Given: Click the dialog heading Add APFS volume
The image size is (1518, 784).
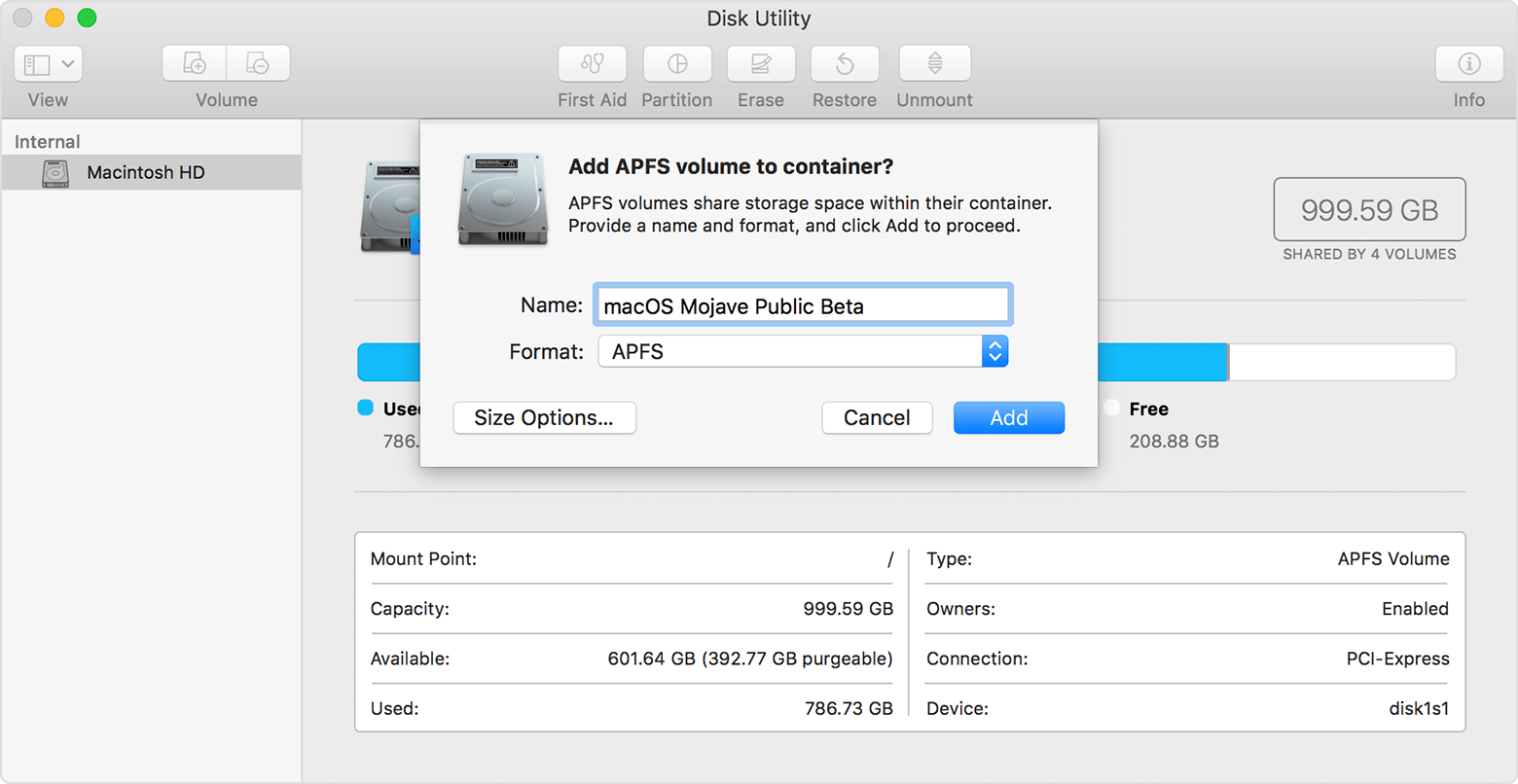Looking at the screenshot, I should coord(731,166).
